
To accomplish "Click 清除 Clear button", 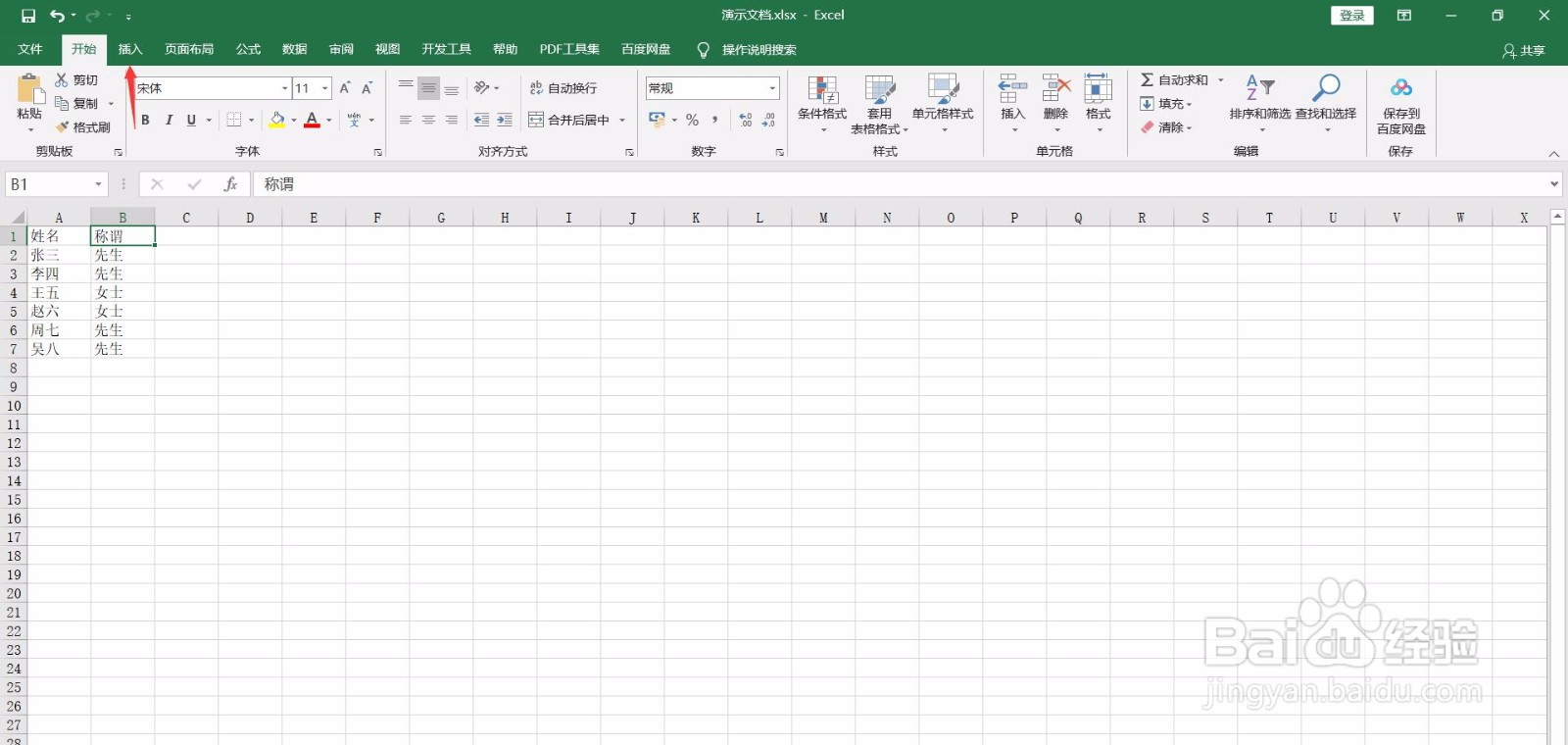I will coord(1166,127).
